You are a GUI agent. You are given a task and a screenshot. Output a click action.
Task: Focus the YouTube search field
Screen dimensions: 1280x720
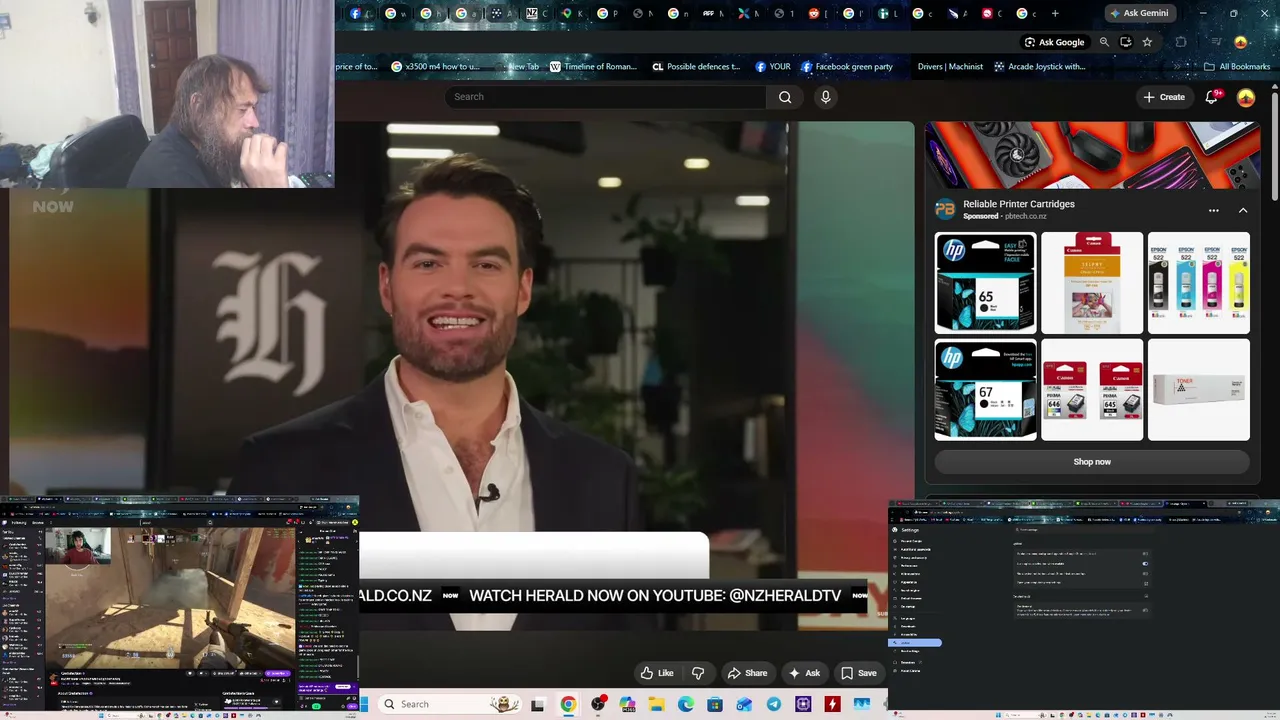(605, 97)
